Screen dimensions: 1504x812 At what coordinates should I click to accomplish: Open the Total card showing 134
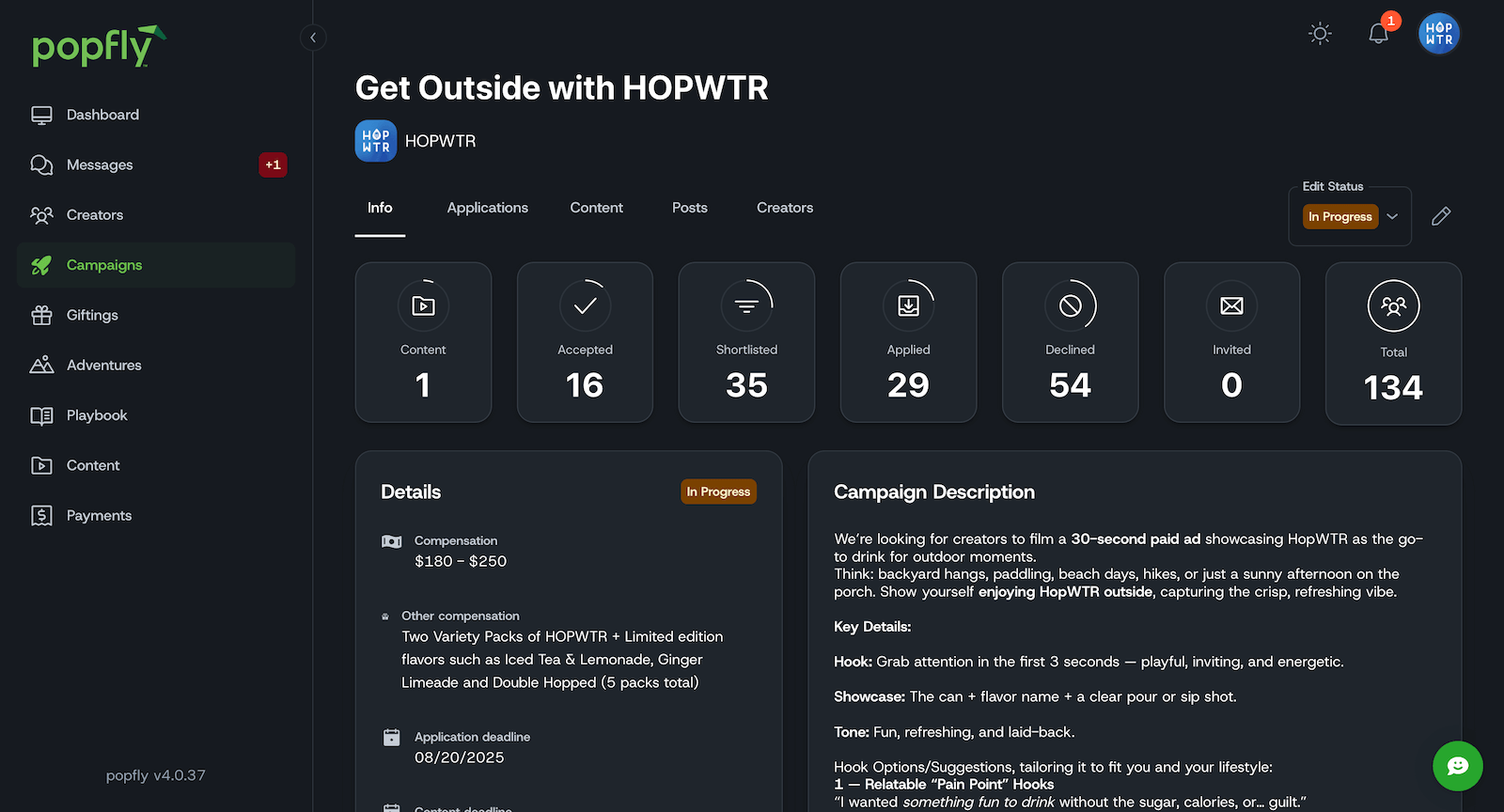[x=1393, y=343]
